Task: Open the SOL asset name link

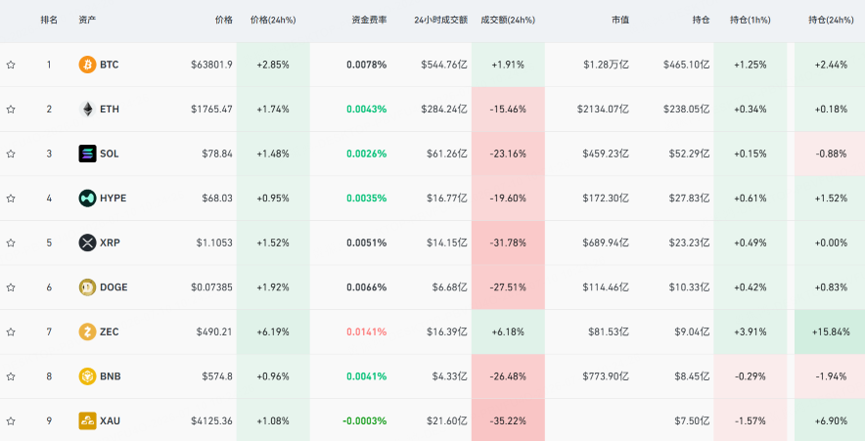Action: [109, 153]
